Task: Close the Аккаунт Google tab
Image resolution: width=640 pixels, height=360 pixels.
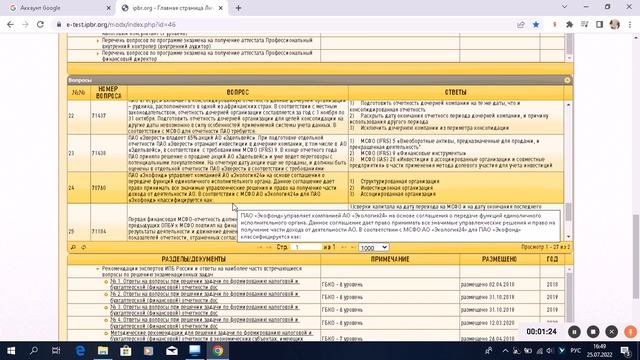Action: [108, 8]
